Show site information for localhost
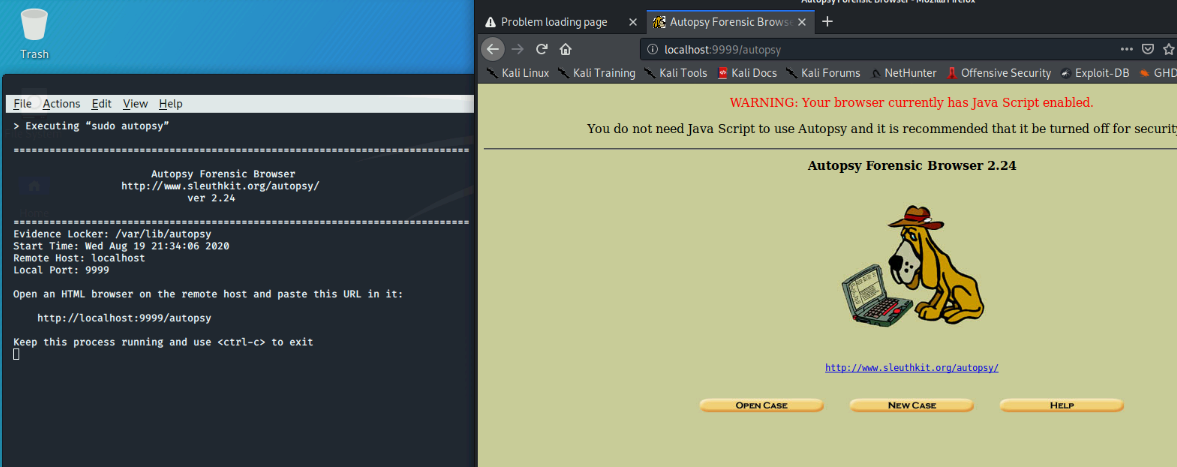This screenshot has width=1177, height=467. (652, 49)
